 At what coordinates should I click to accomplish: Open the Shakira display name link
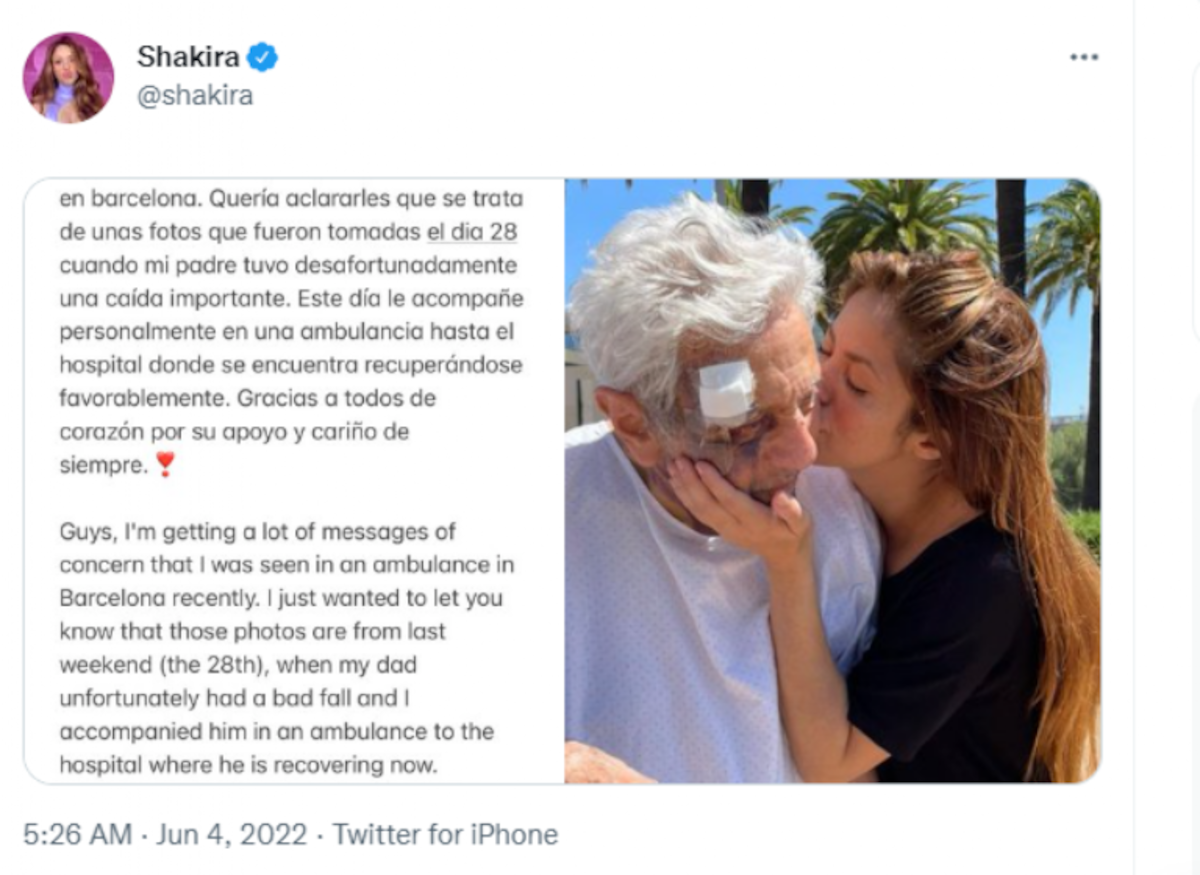coord(188,57)
